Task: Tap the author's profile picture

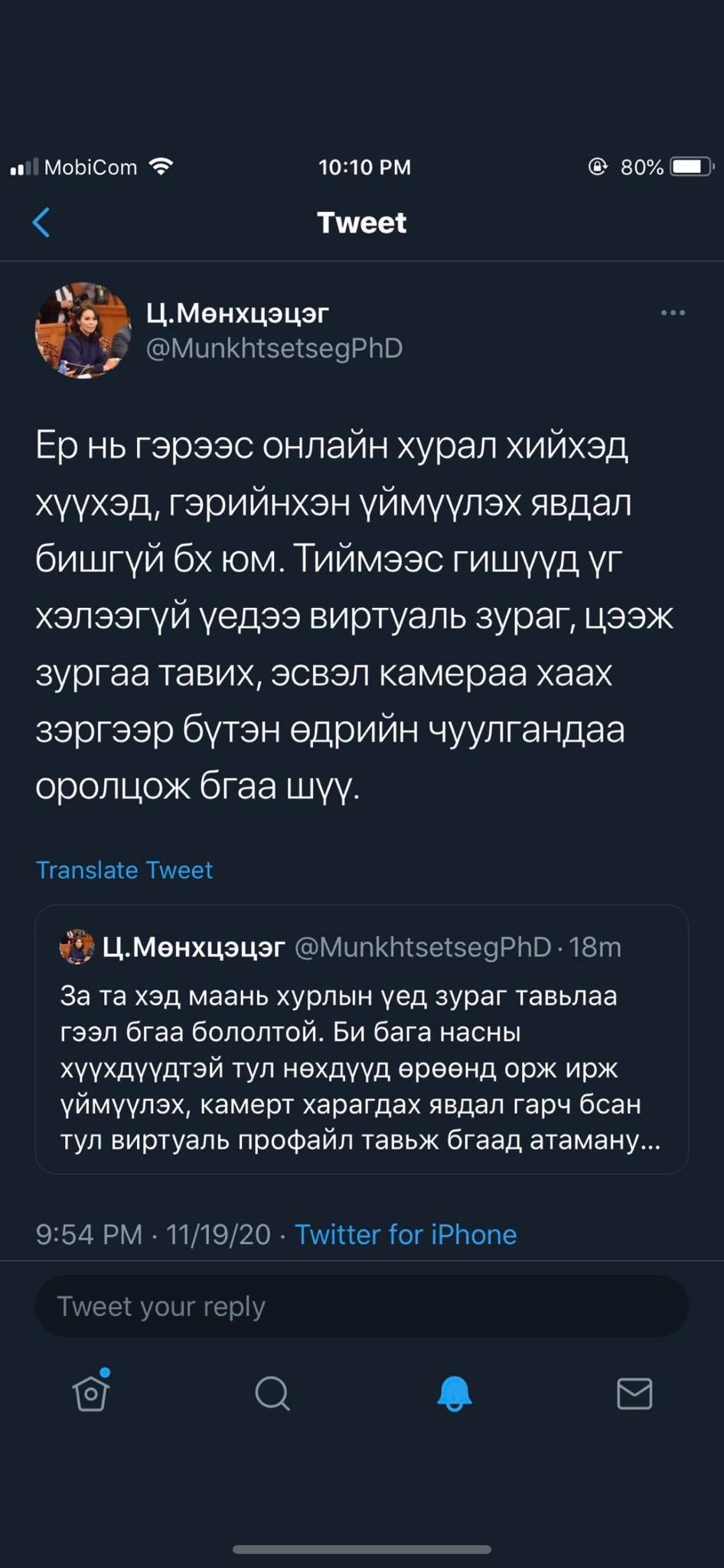Action: pyautogui.click(x=83, y=330)
